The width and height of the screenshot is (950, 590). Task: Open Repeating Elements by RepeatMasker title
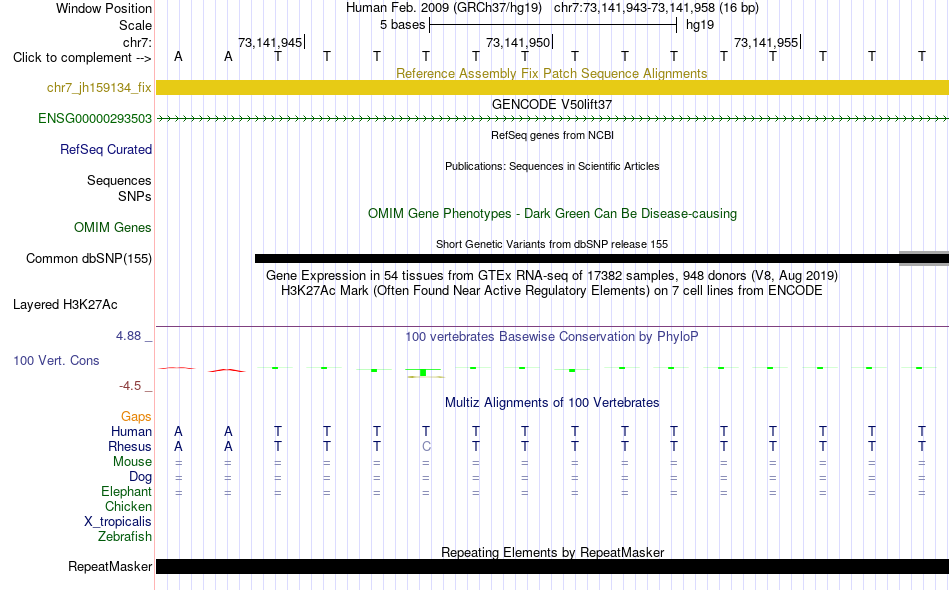point(552,553)
